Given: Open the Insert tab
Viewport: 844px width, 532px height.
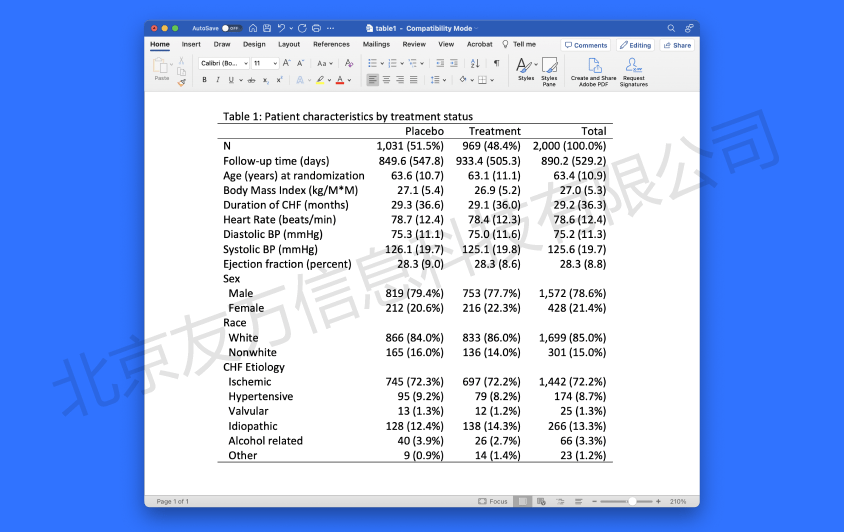Looking at the screenshot, I should (x=191, y=44).
